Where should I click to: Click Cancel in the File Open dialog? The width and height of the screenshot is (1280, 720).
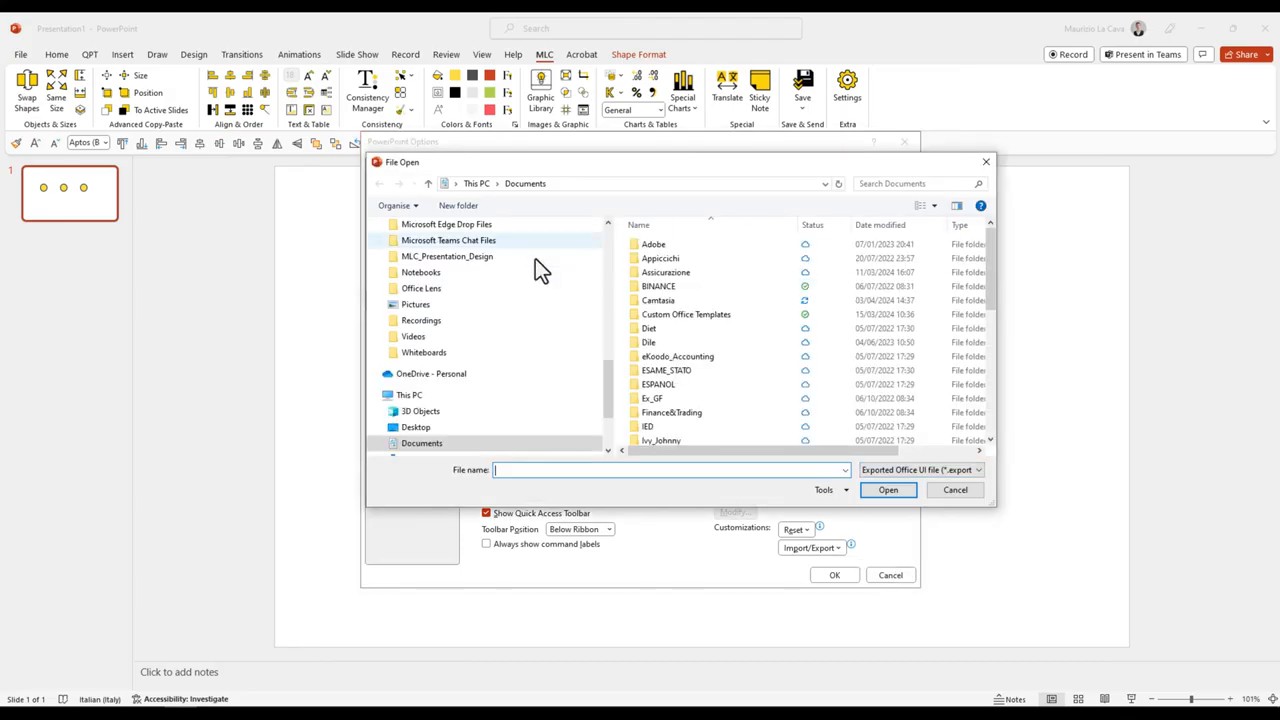[955, 490]
